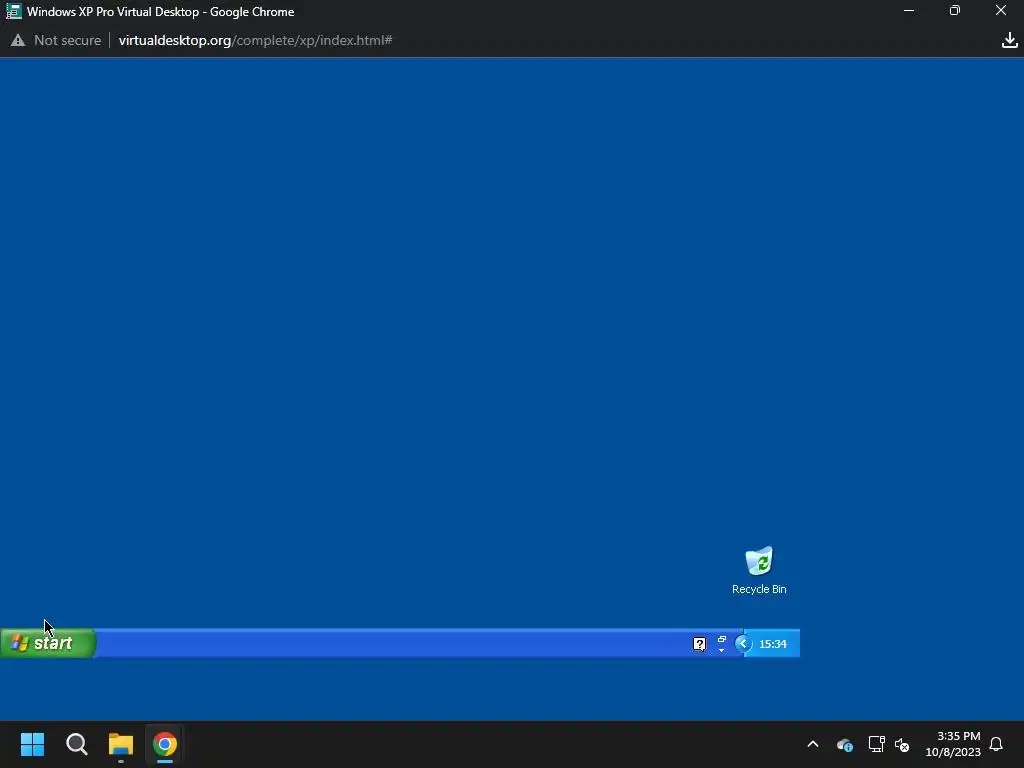
Task: Open the network status tray icon
Action: pos(876,744)
